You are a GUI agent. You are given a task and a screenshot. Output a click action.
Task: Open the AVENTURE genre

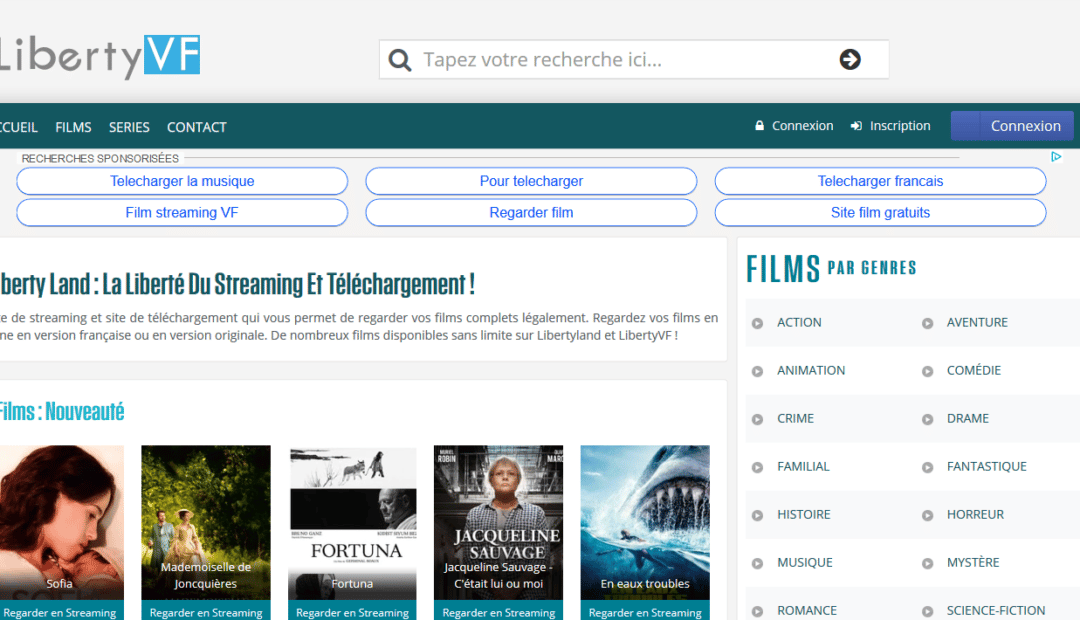coord(977,322)
